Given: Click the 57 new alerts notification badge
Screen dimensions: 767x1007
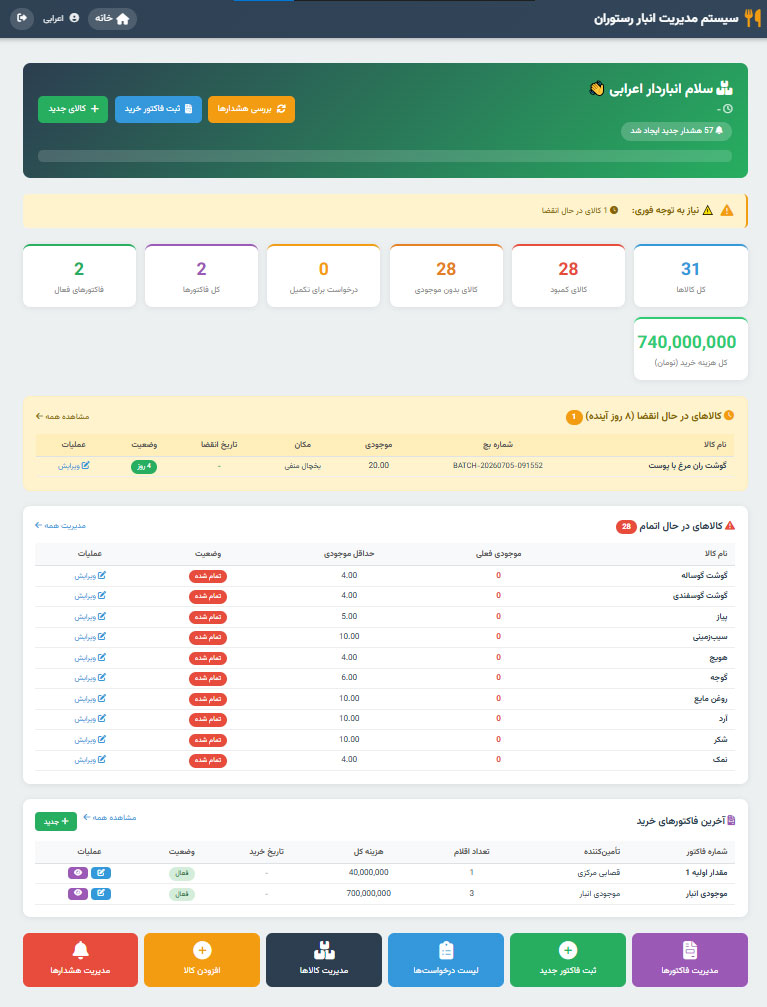Looking at the screenshot, I should click(x=676, y=130).
